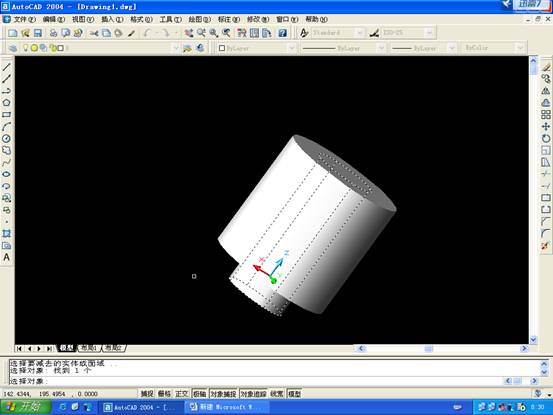Switch to the 布局1 layout tab
Screen dimensions: 553x415
(89, 348)
